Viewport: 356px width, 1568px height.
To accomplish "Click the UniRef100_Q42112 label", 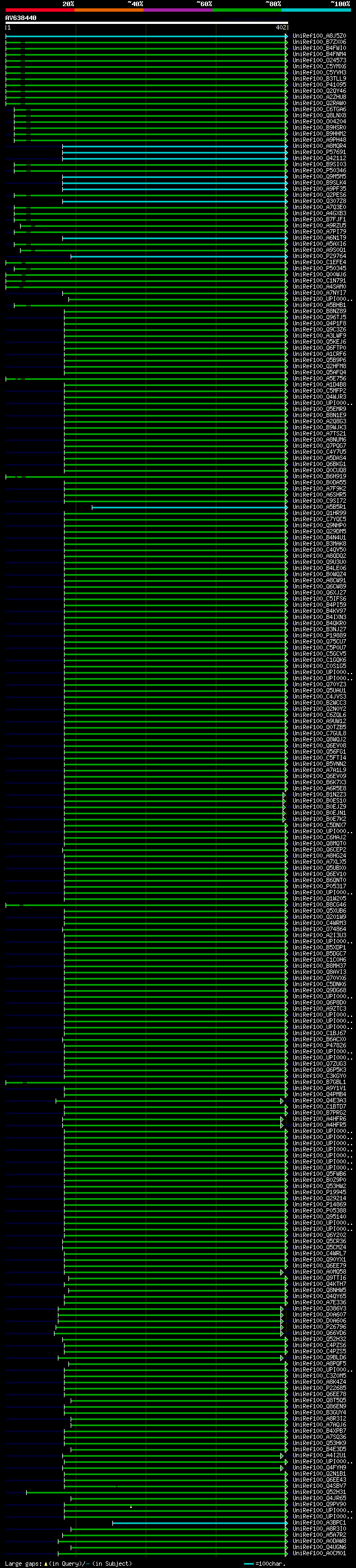I will pos(319,159).
